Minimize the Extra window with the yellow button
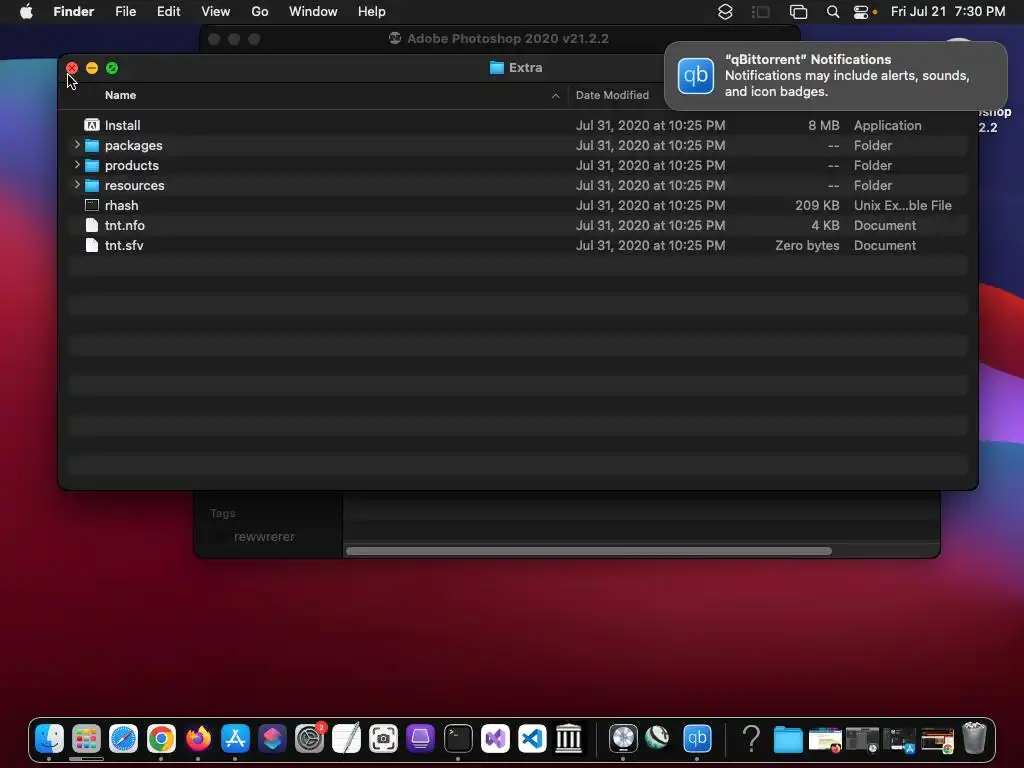Image resolution: width=1024 pixels, height=768 pixels. click(x=92, y=68)
